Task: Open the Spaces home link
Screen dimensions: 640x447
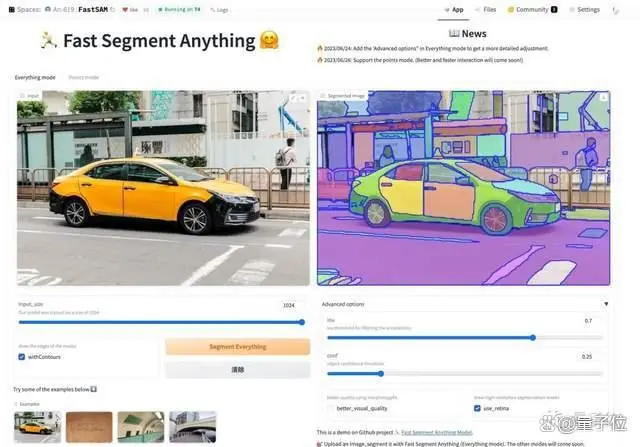Action: (24, 9)
